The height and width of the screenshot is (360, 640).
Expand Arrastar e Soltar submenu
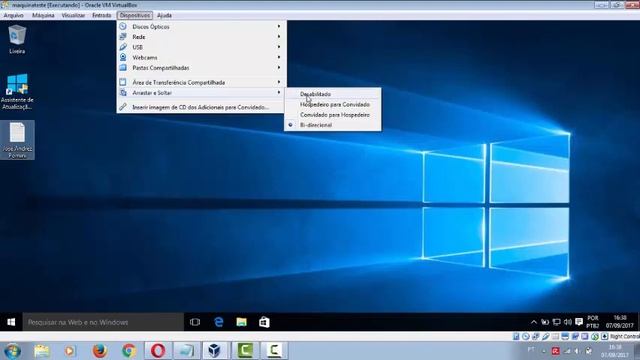click(202, 93)
